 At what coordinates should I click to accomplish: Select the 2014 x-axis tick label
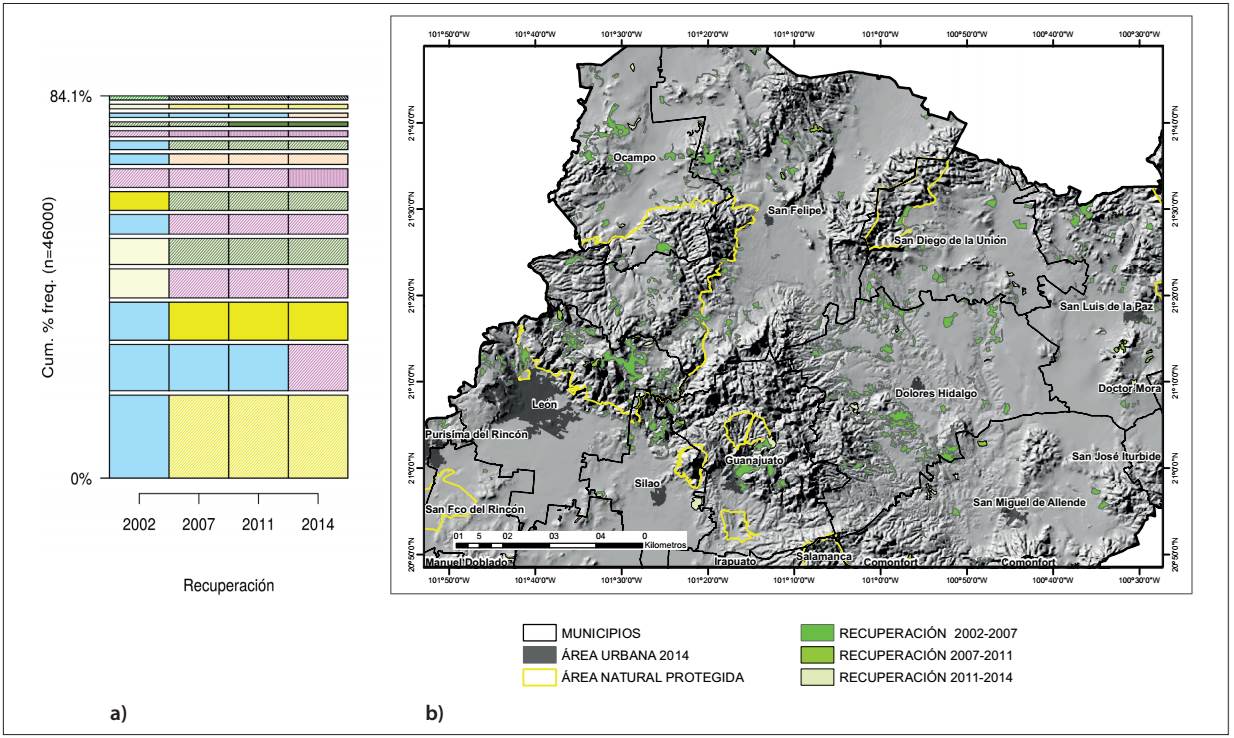318,524
